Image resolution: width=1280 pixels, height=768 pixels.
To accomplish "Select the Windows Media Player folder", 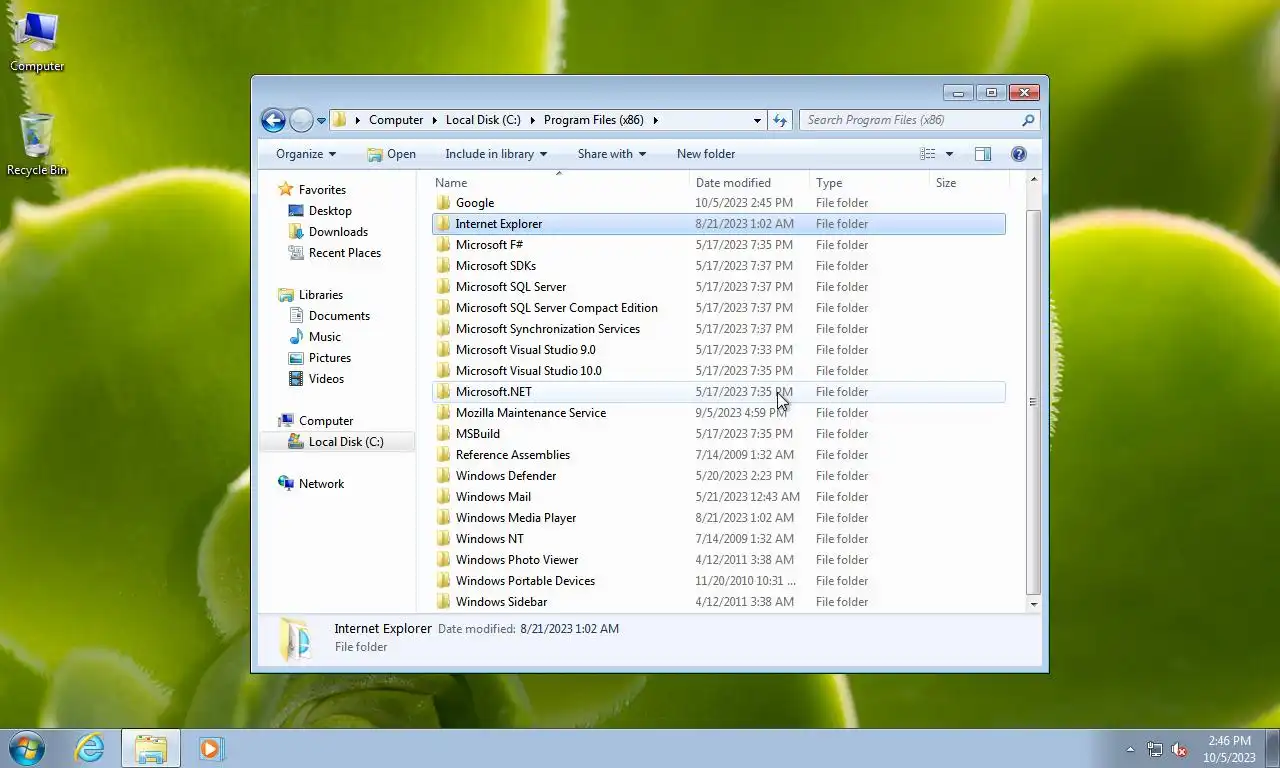I will click(718, 518).
